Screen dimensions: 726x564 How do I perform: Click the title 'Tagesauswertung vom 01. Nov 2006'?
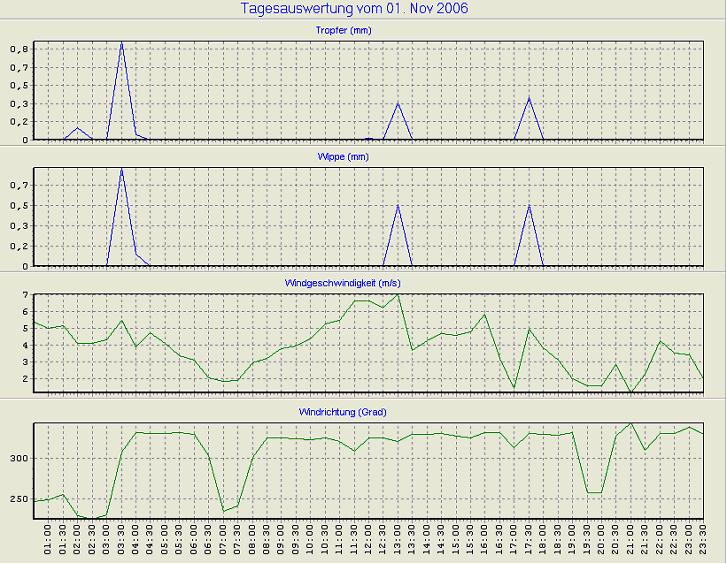tap(354, 9)
